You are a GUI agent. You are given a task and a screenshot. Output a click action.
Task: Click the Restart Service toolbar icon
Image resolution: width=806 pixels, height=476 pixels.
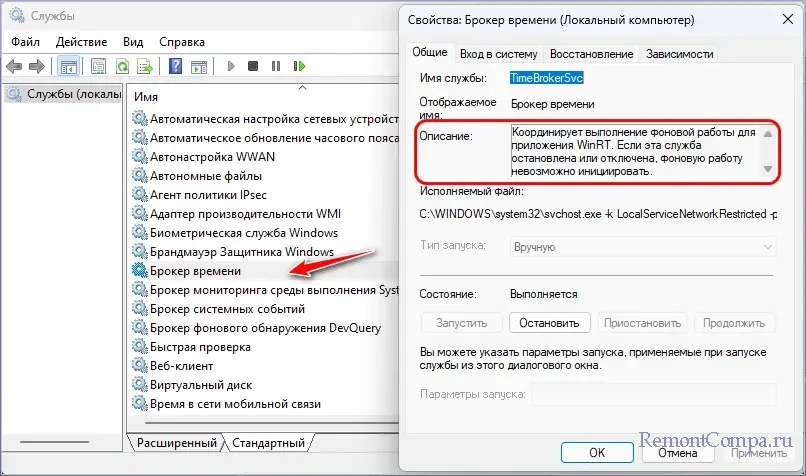(298, 66)
